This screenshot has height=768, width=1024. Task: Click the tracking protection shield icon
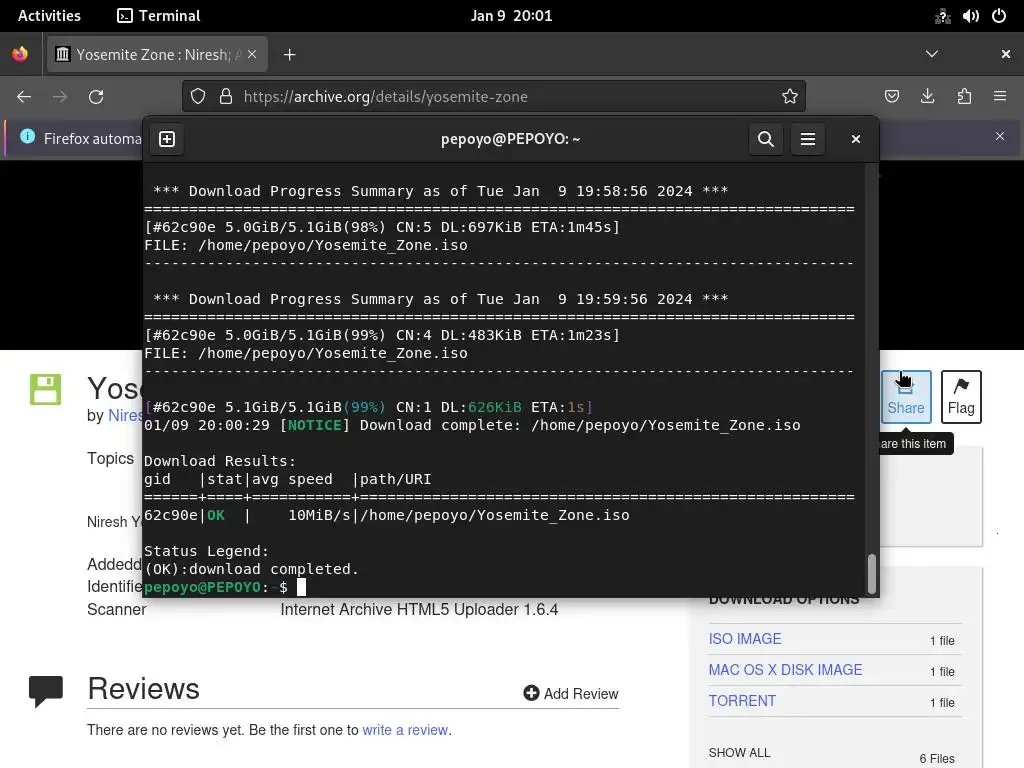tap(198, 97)
